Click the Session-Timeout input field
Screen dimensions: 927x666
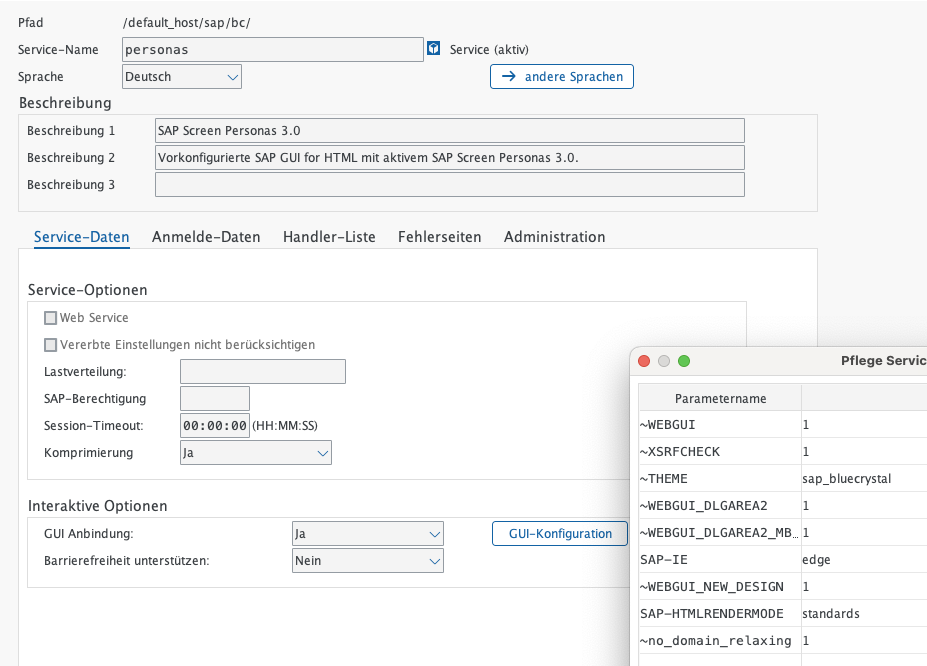pyautogui.click(x=214, y=426)
